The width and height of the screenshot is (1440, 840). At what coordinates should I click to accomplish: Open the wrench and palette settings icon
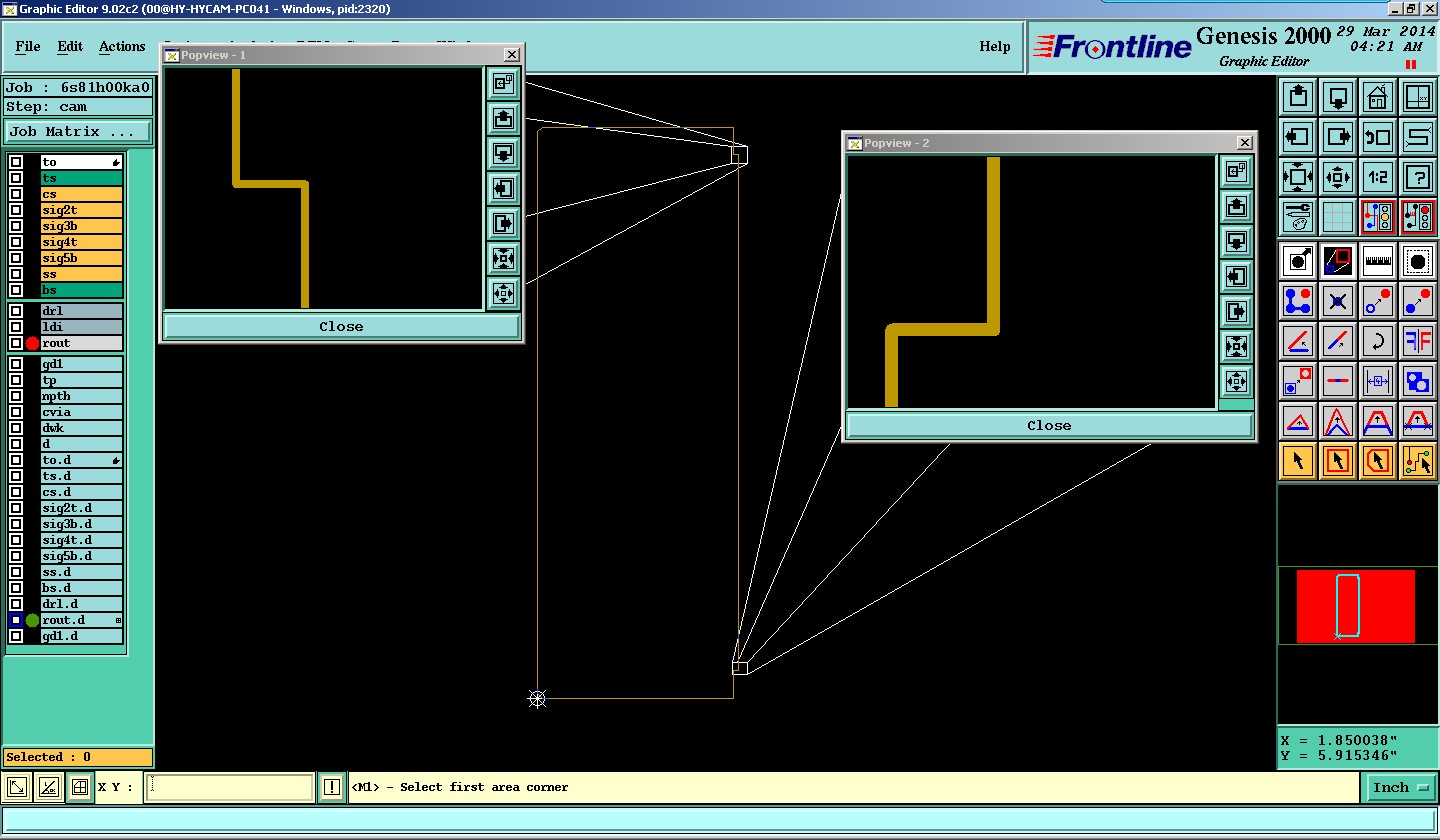[x=1298, y=217]
